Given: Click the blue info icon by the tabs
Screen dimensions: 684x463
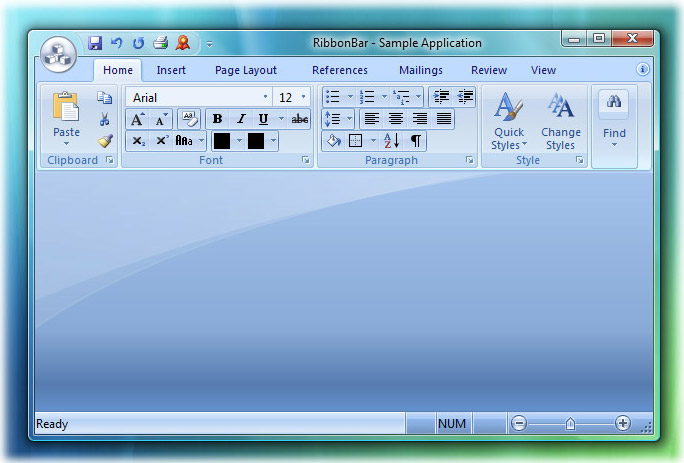Looking at the screenshot, I should click(x=643, y=69).
